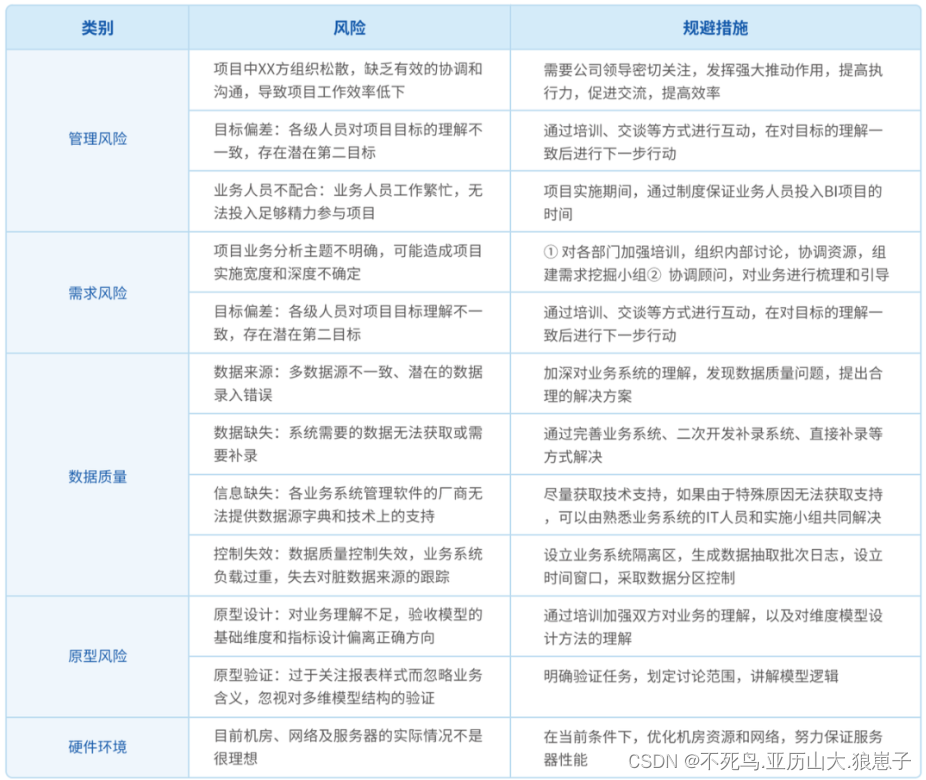The height and width of the screenshot is (780, 926).
Task: Click measure cell 明确验证任务，划定讨论范围
Action: click(x=715, y=687)
